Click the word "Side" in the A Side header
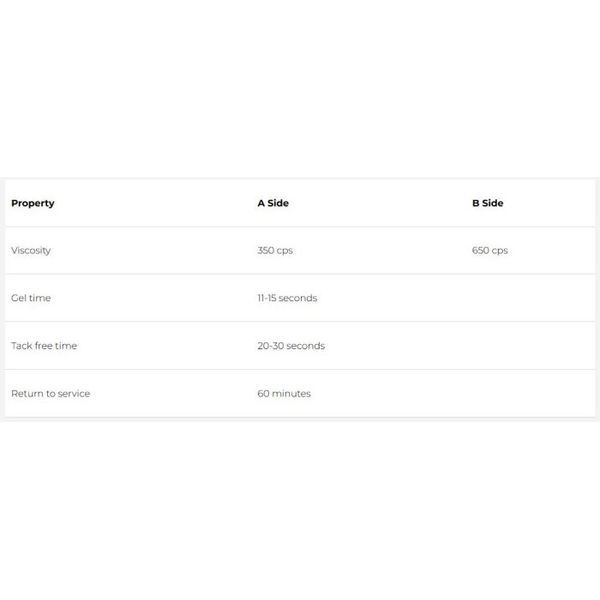The height and width of the screenshot is (600, 600). coord(278,203)
